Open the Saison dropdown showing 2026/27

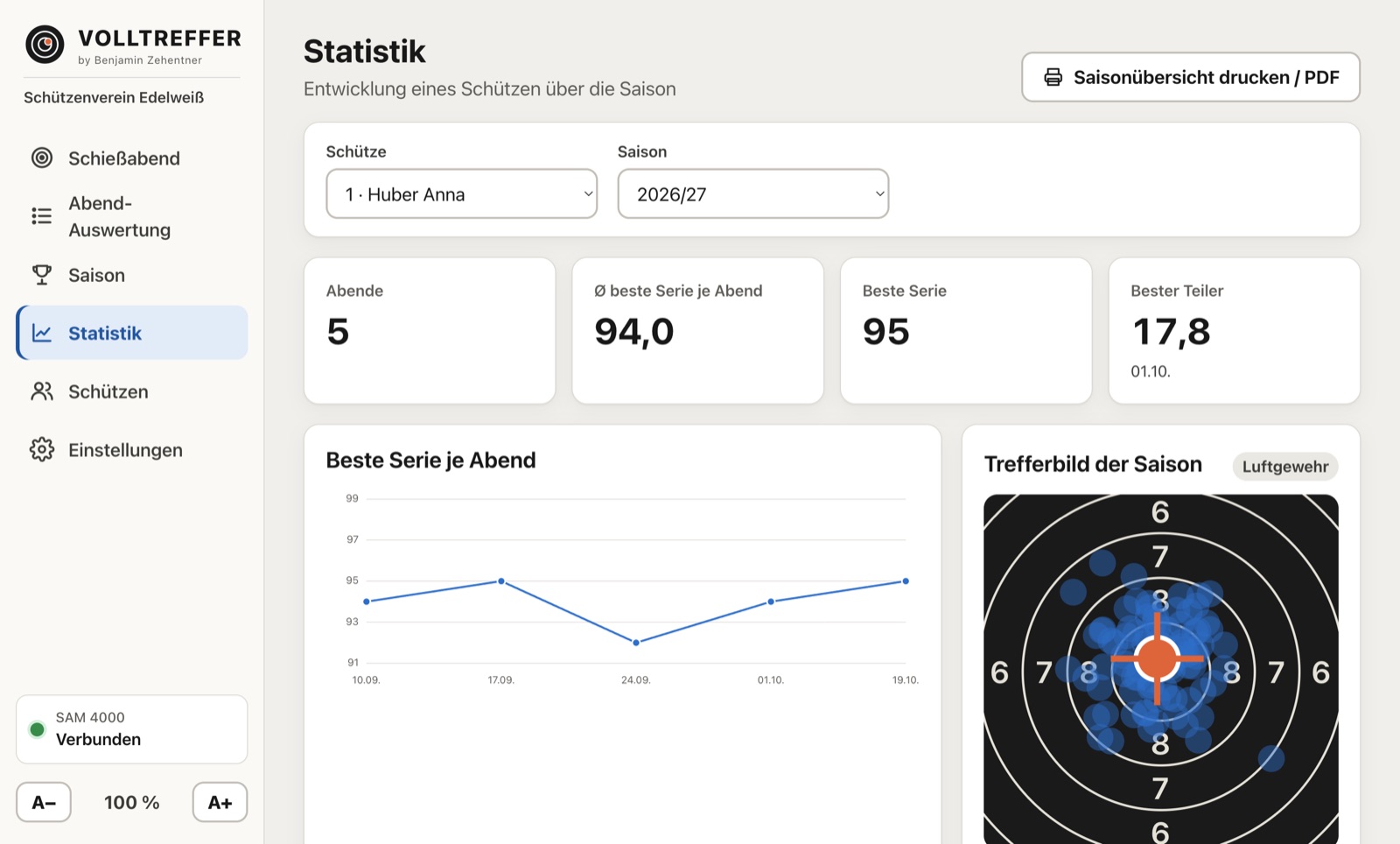coord(752,193)
